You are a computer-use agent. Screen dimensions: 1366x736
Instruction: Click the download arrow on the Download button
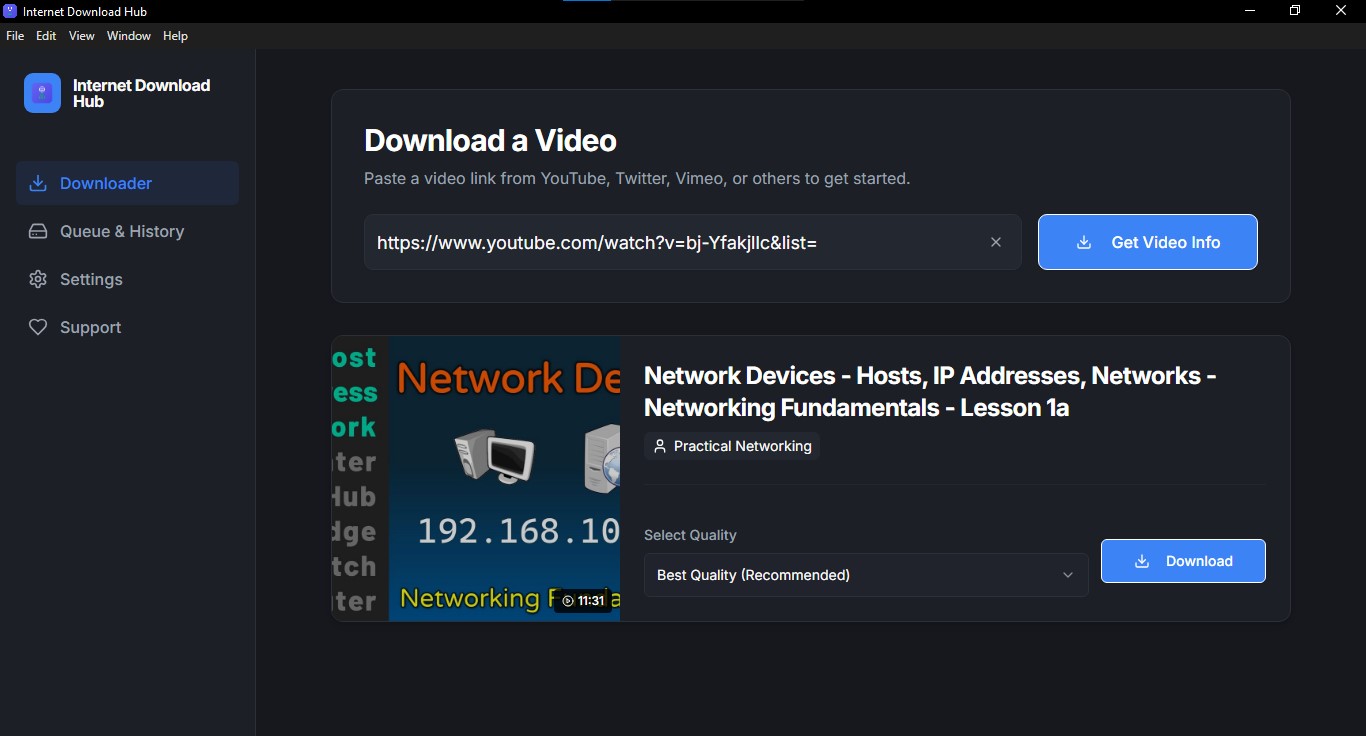pos(1141,561)
